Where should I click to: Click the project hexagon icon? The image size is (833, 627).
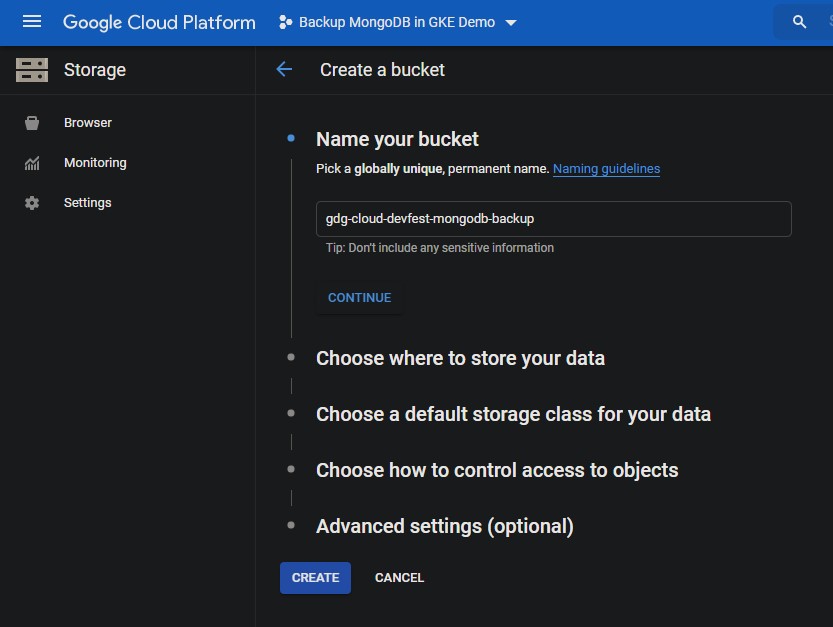[285, 22]
